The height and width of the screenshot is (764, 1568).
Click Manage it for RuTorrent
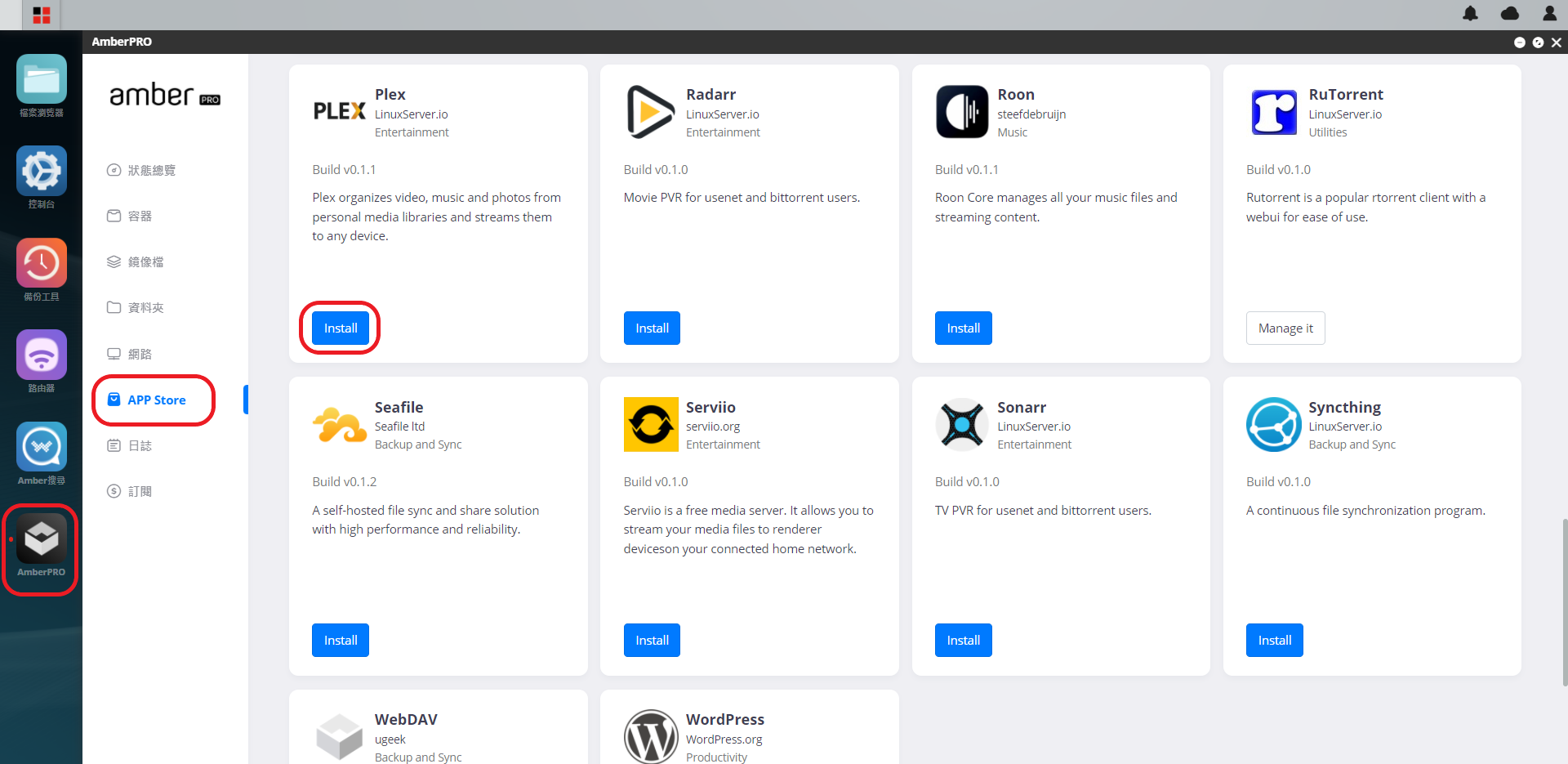pyautogui.click(x=1285, y=328)
